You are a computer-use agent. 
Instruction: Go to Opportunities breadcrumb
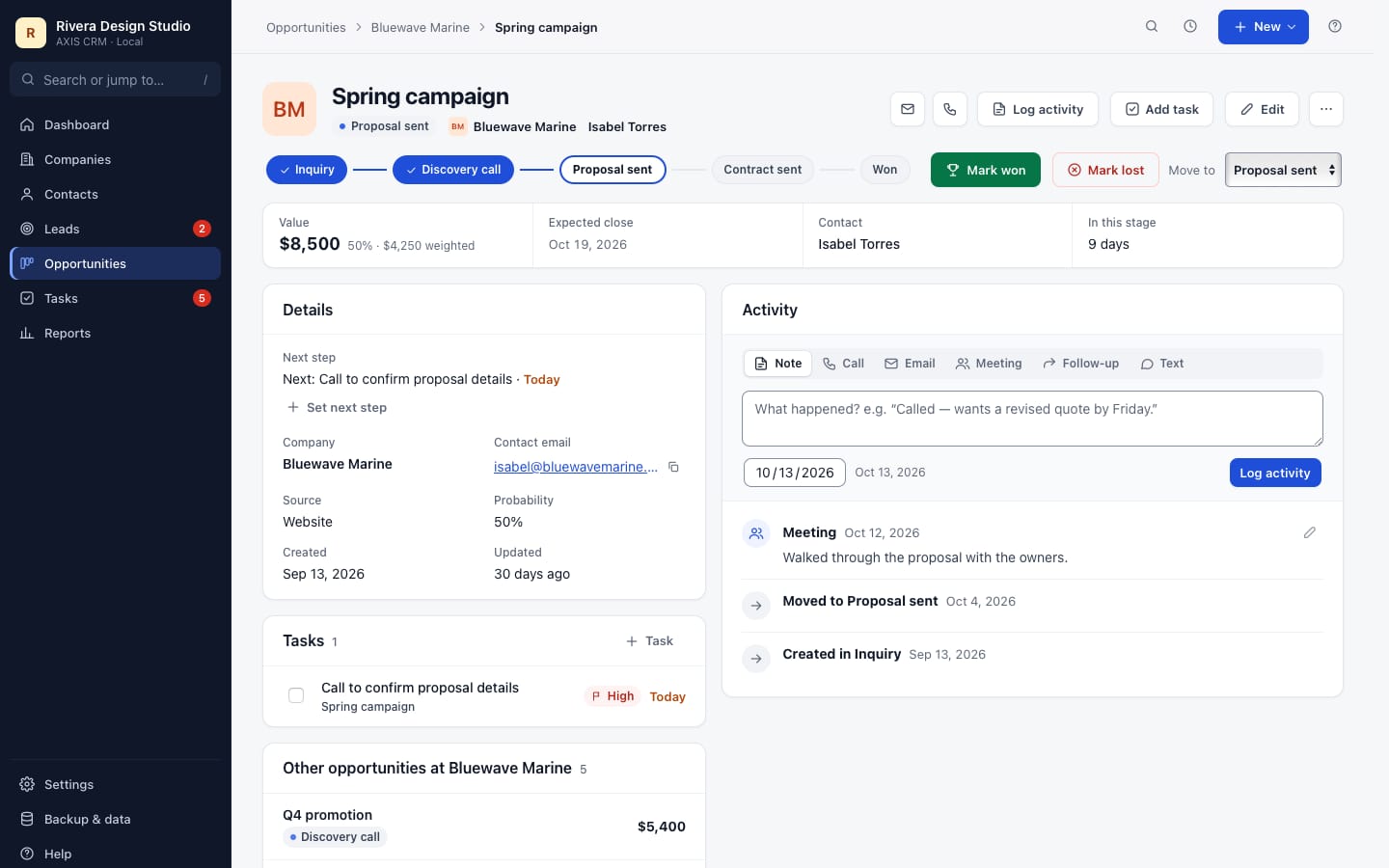coord(306,27)
